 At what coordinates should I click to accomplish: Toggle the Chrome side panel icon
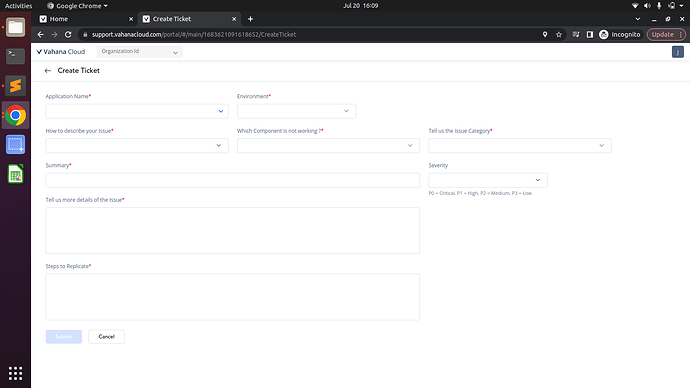click(x=590, y=34)
